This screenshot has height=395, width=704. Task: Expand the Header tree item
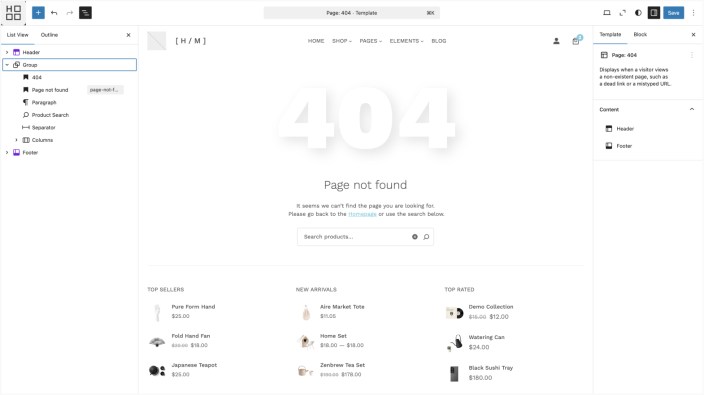tap(7, 52)
